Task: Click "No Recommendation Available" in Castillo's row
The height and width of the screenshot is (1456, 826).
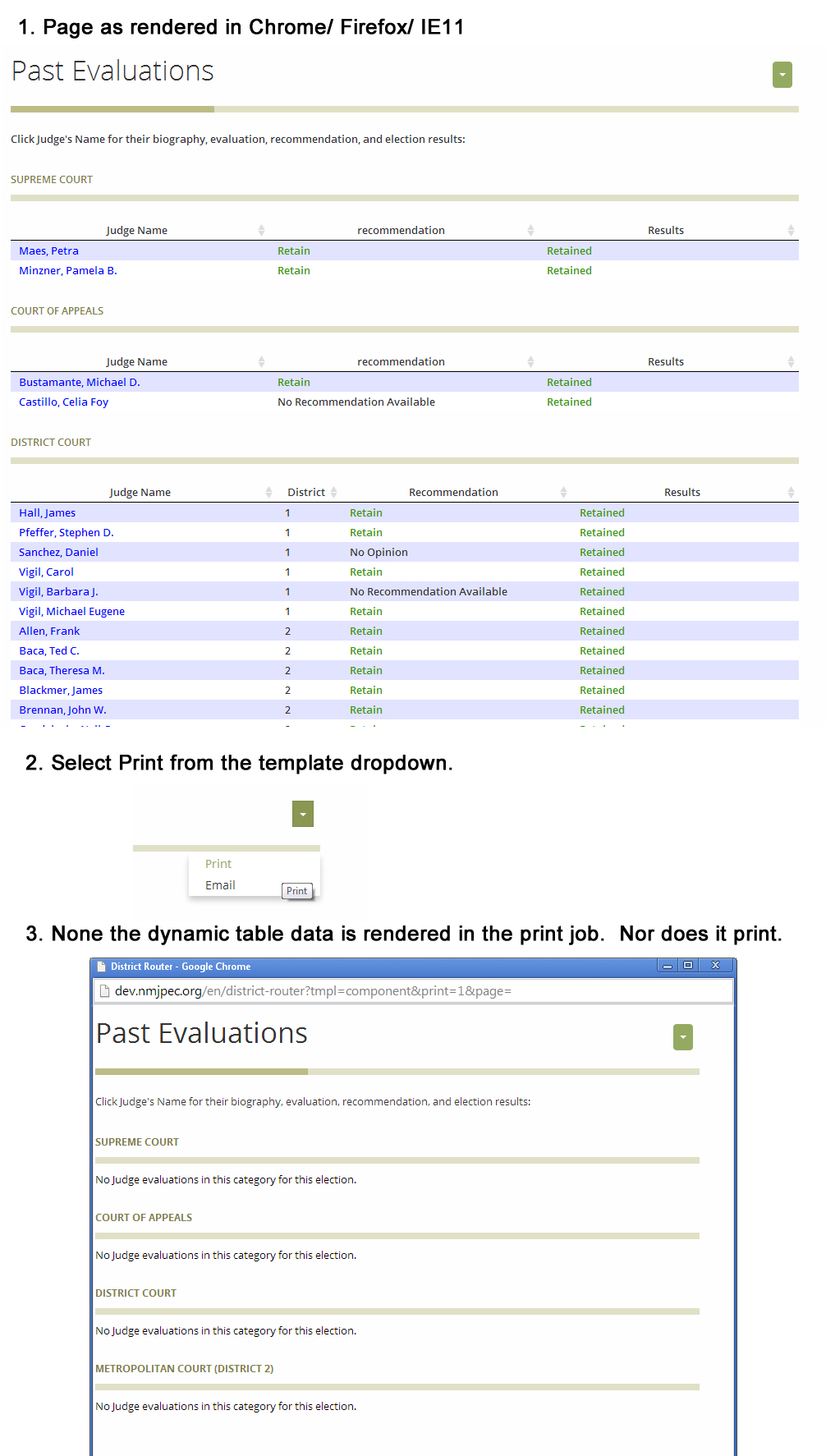Action: click(356, 402)
